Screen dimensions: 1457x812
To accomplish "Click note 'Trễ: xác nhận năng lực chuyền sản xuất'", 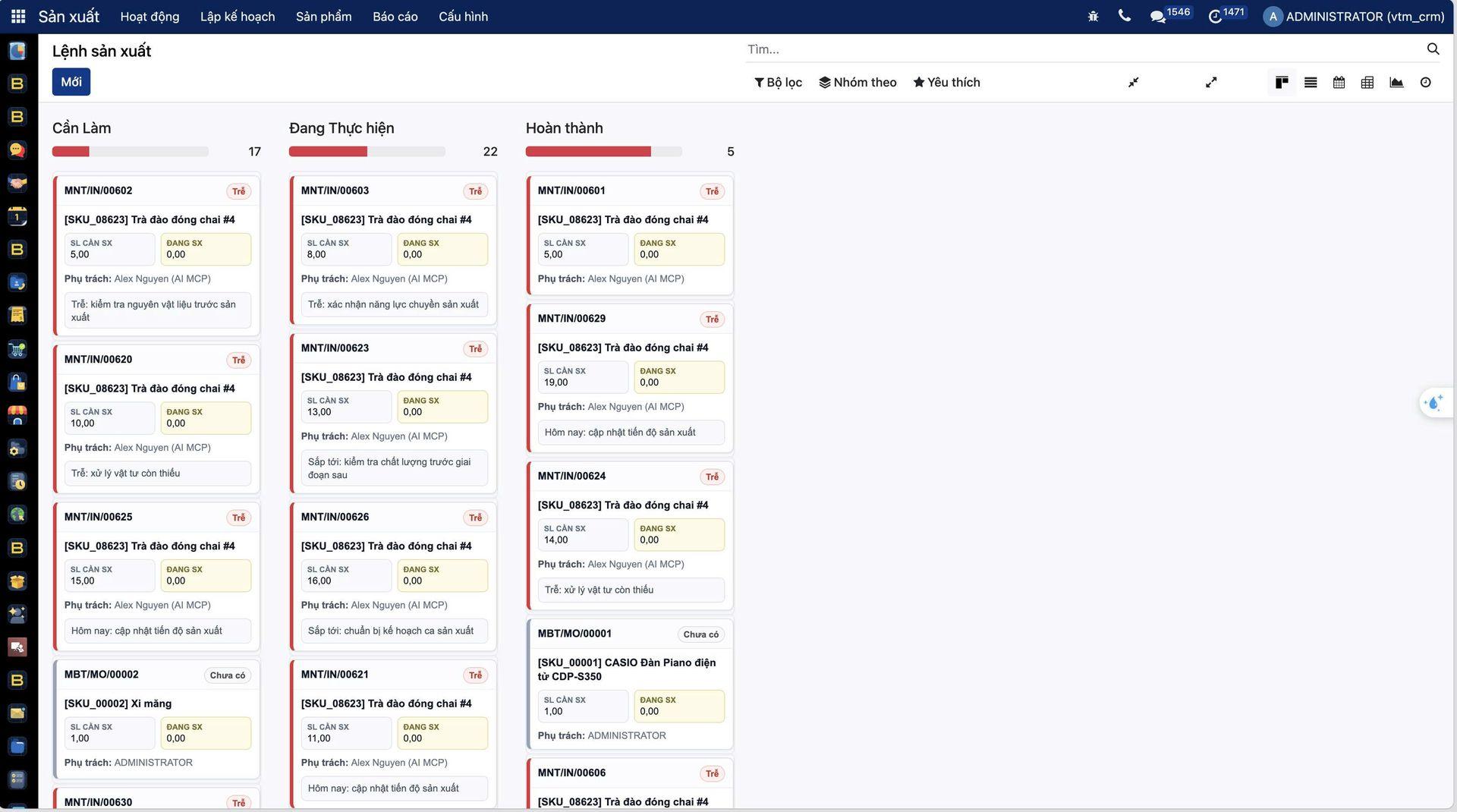I will [x=393, y=304].
